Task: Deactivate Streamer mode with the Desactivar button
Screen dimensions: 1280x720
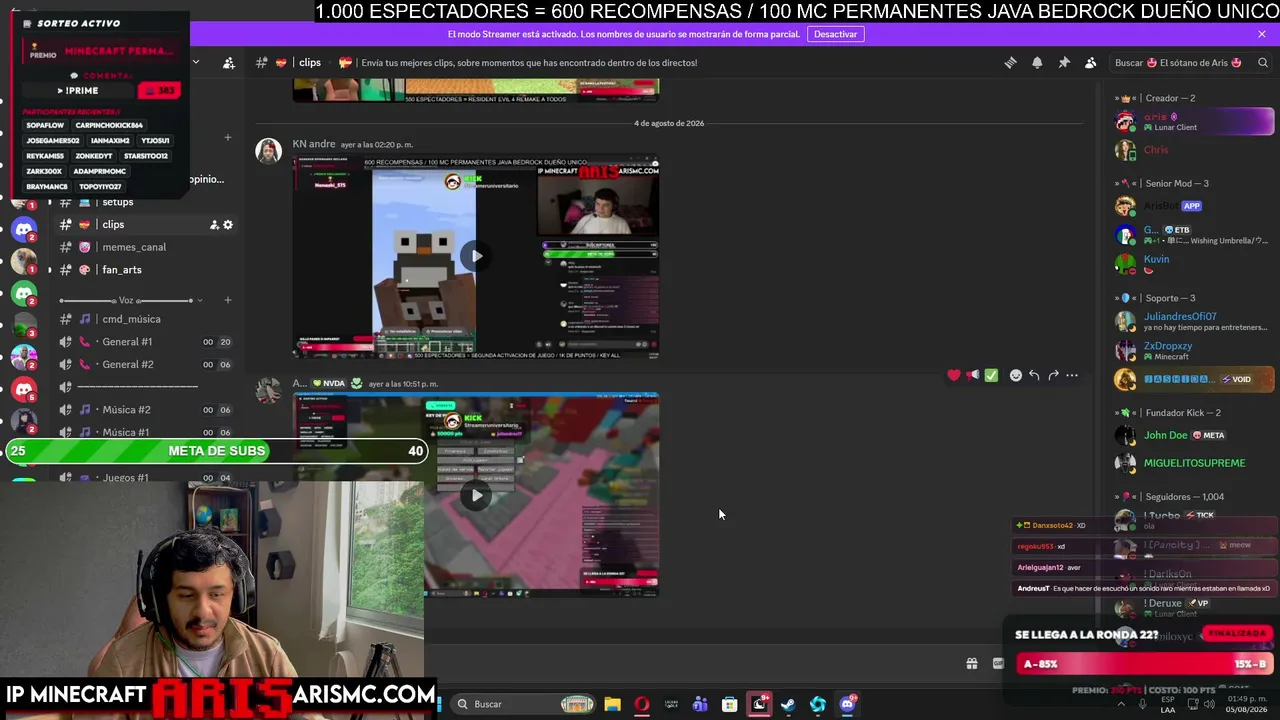Action: tap(835, 34)
